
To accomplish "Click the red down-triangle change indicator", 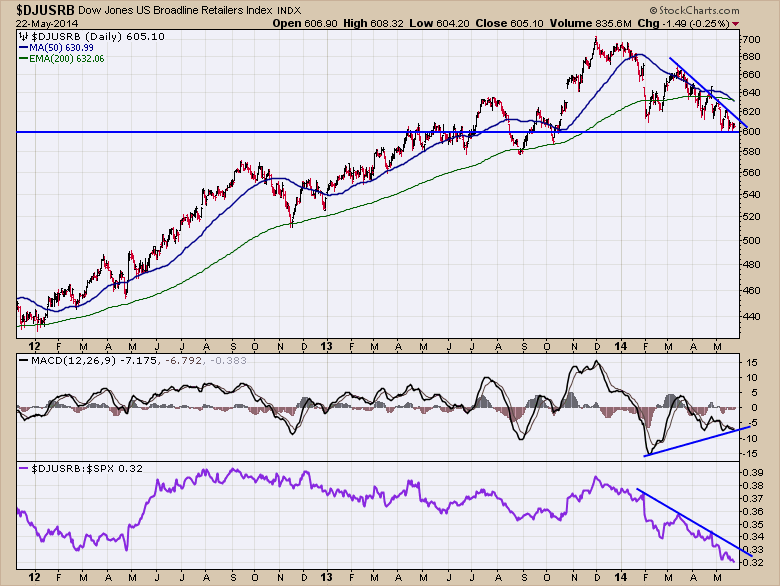I will click(x=736, y=24).
